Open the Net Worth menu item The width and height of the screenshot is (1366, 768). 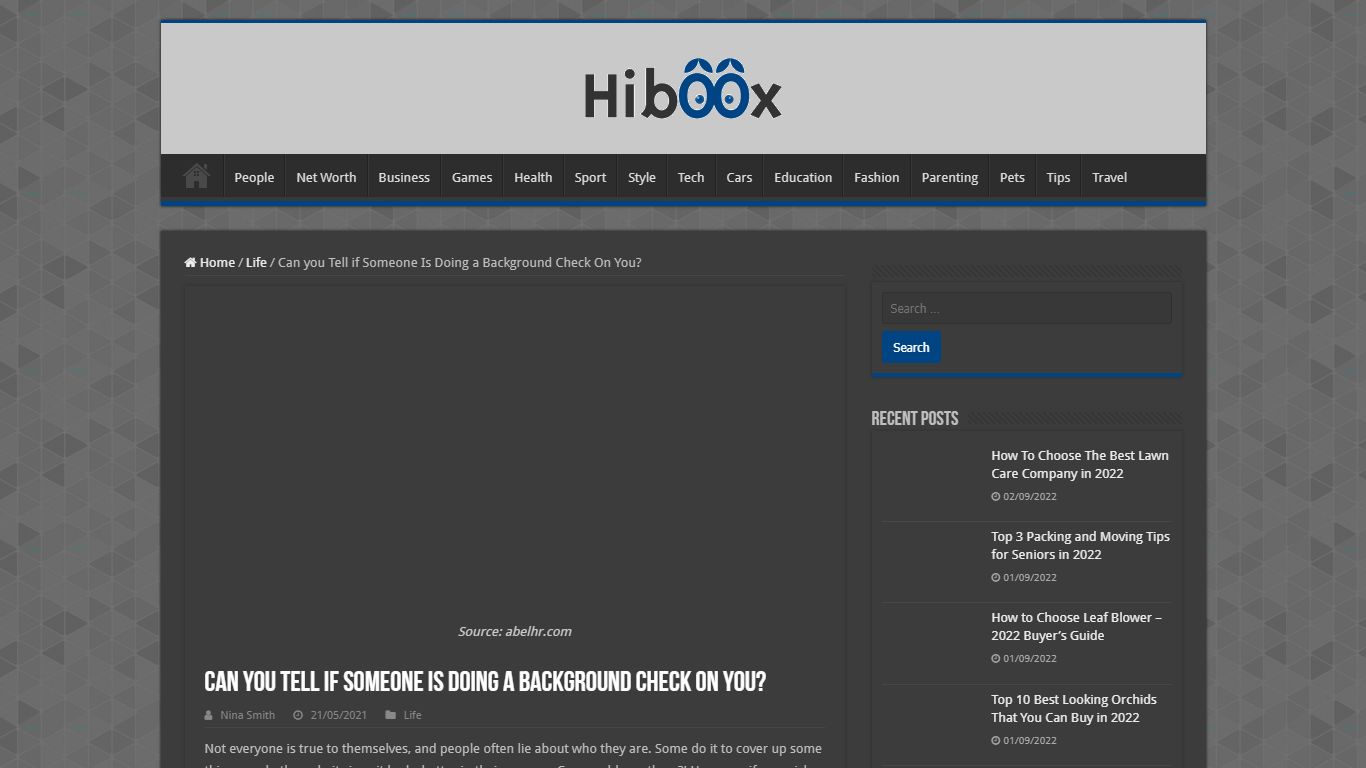coord(326,177)
